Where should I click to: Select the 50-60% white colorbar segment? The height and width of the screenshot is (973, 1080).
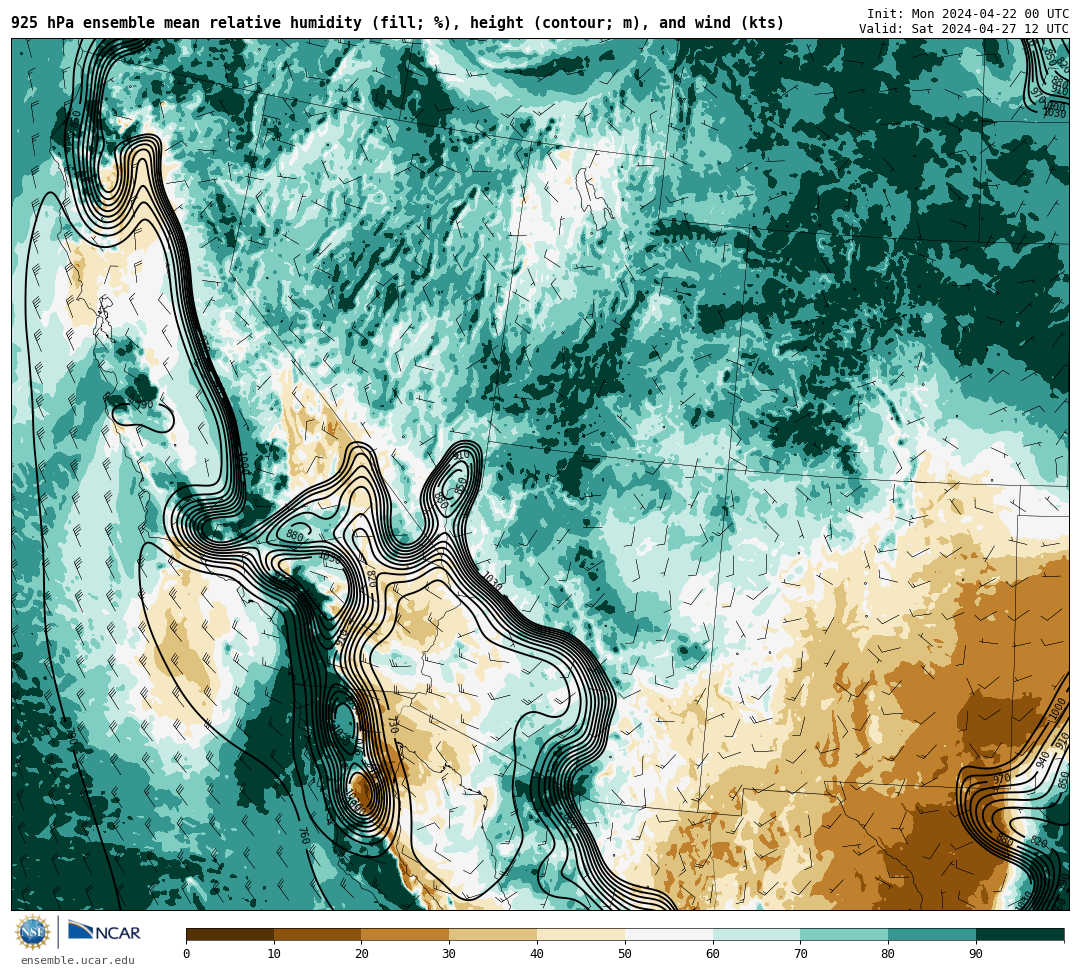tap(669, 934)
